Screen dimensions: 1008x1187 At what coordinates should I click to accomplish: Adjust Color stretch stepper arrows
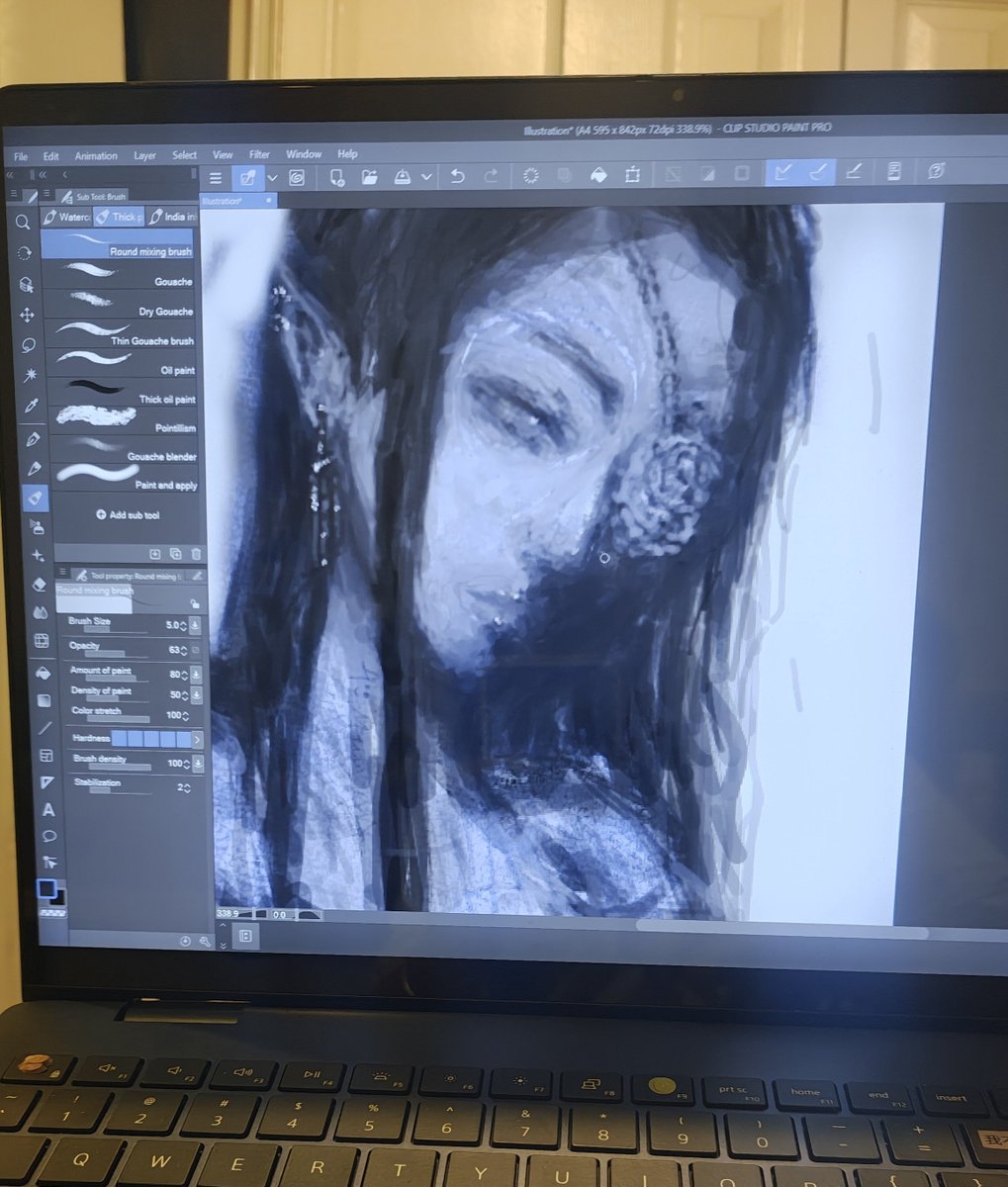[186, 715]
